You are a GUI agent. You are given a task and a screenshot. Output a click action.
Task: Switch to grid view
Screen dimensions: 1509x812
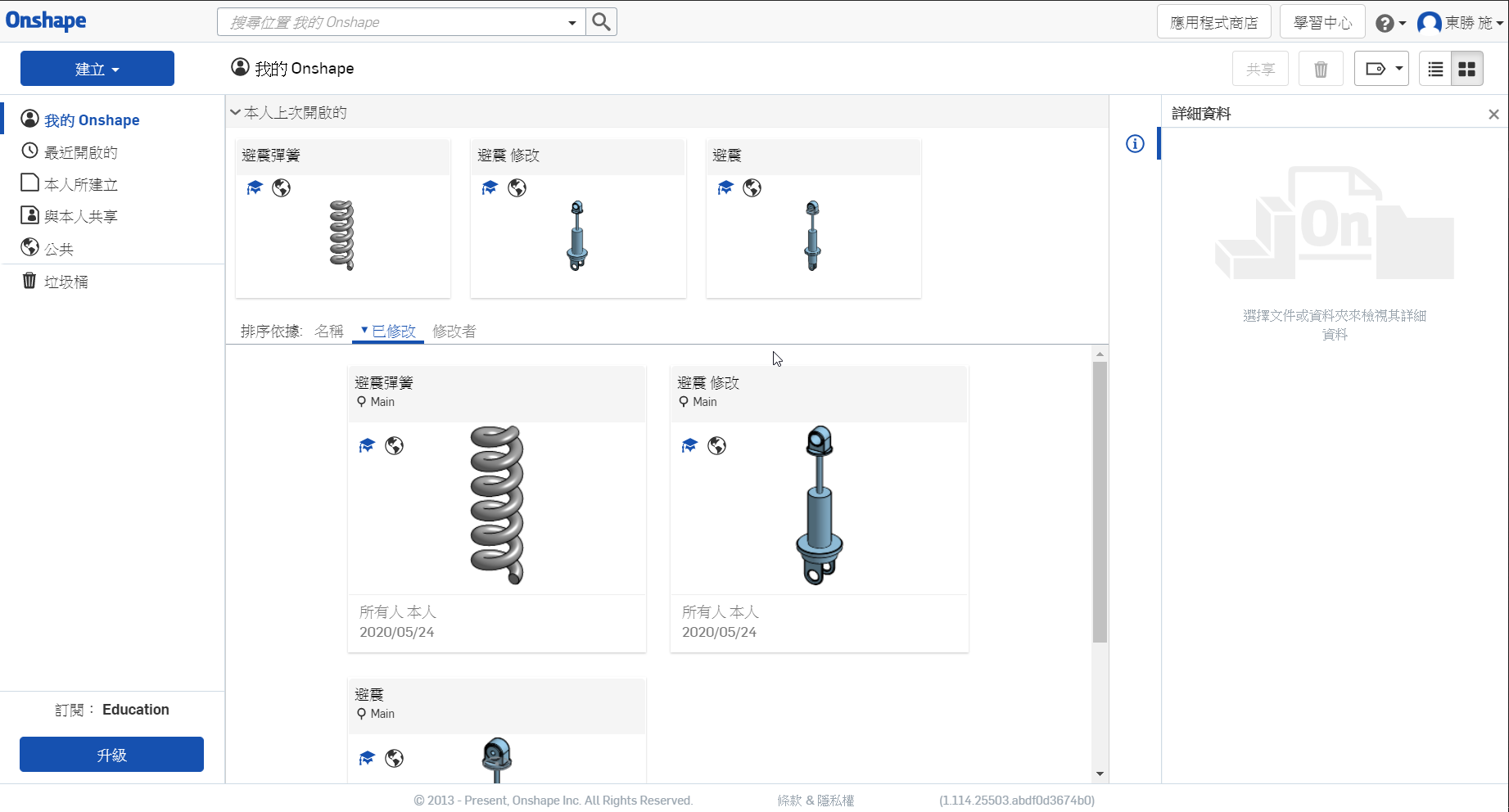[1466, 70]
